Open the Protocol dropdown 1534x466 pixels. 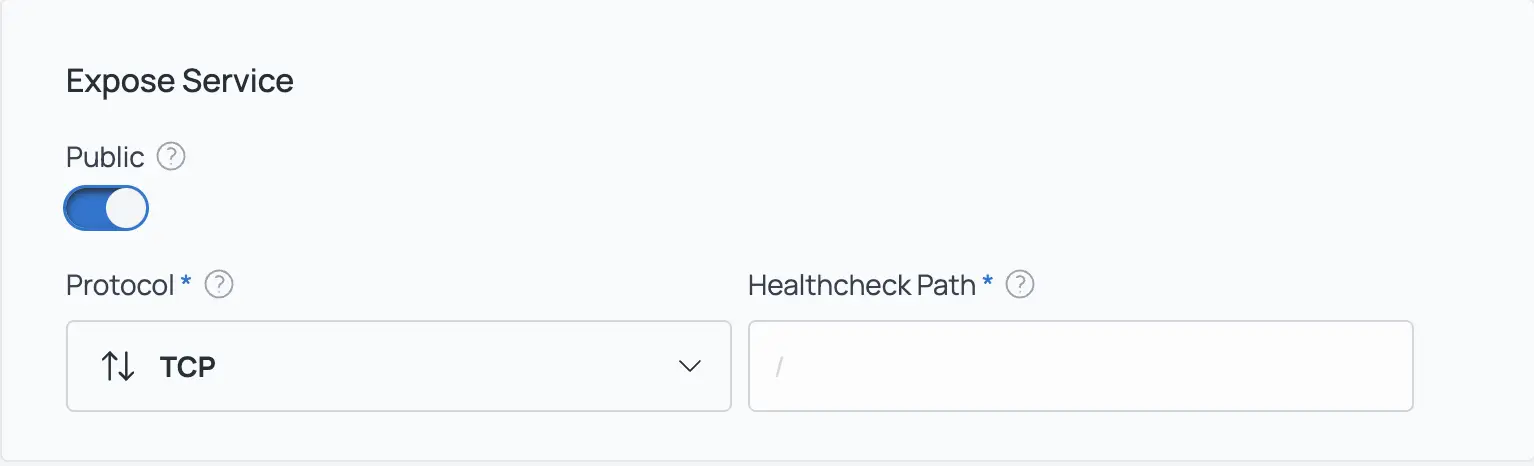click(x=398, y=366)
